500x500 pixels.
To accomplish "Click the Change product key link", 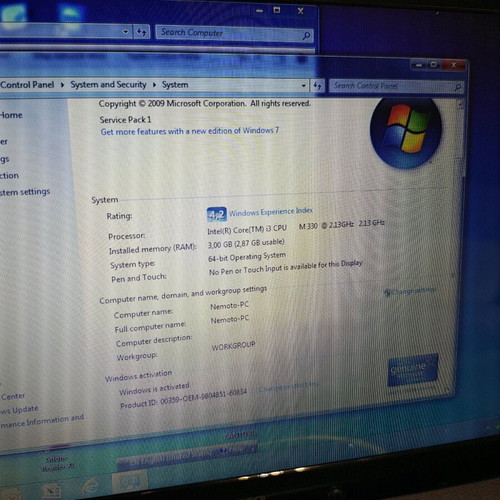I will (289, 387).
